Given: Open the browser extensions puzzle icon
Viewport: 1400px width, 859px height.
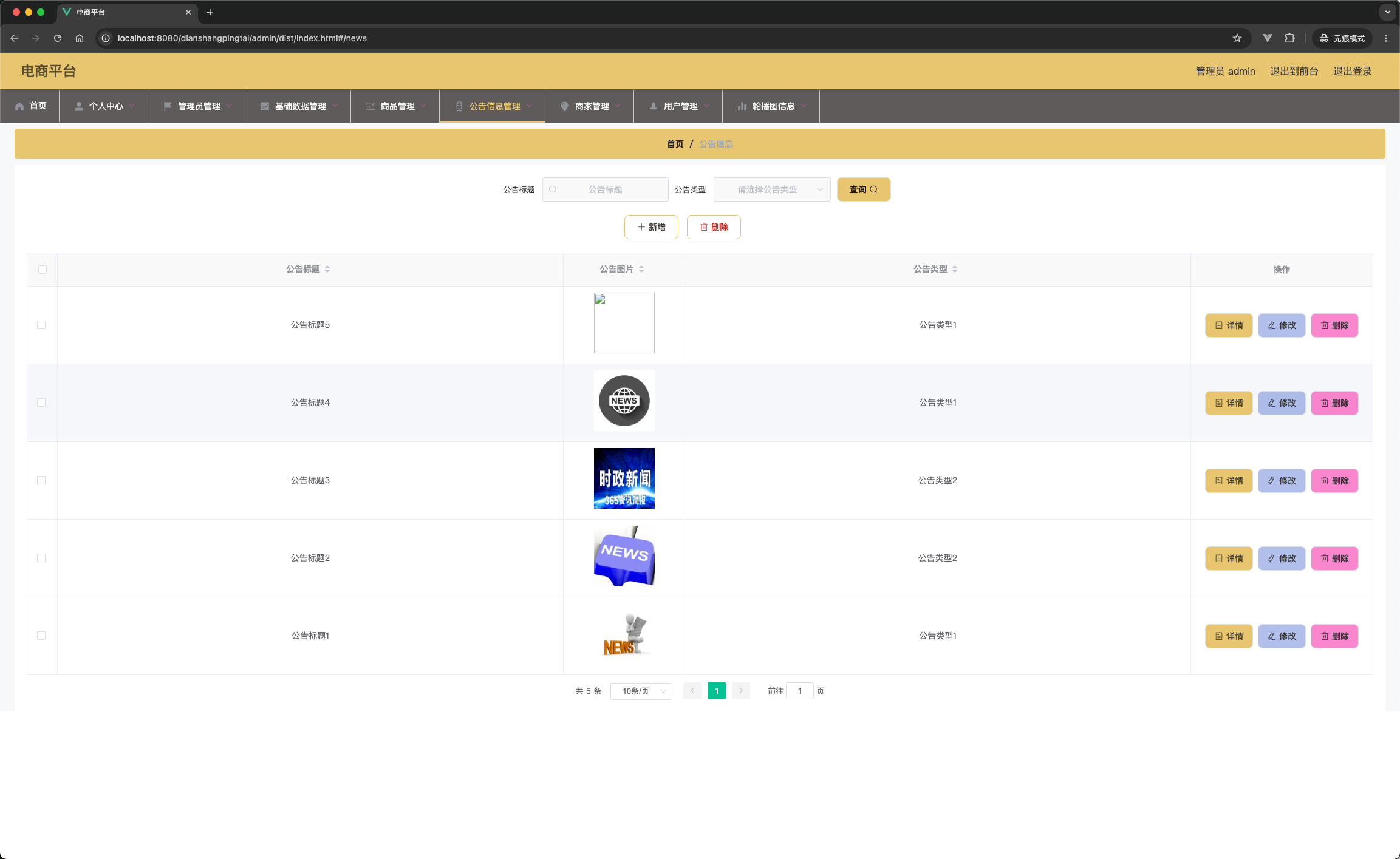Looking at the screenshot, I should point(1289,38).
